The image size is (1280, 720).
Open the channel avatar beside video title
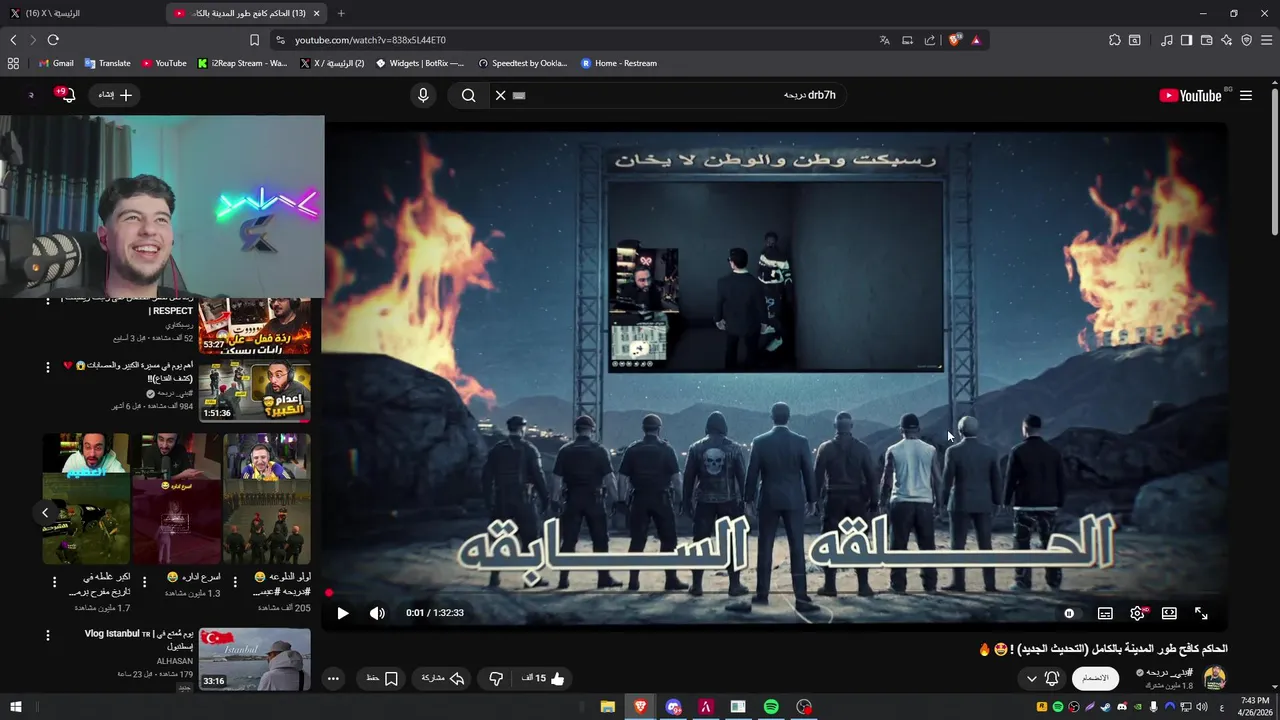1215,678
